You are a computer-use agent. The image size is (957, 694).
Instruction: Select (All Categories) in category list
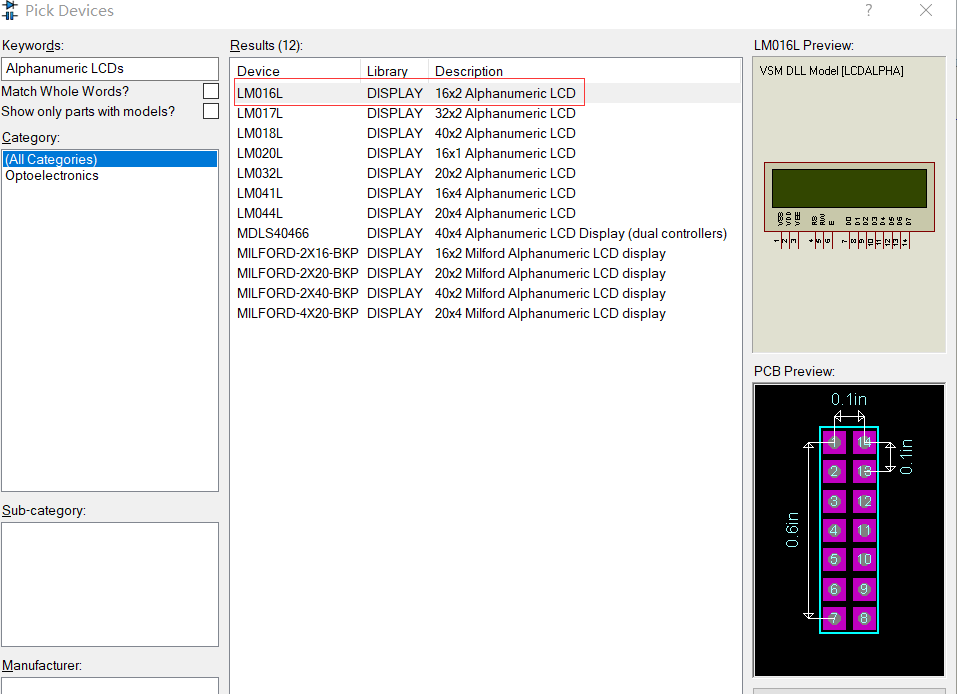pyautogui.click(x=110, y=159)
